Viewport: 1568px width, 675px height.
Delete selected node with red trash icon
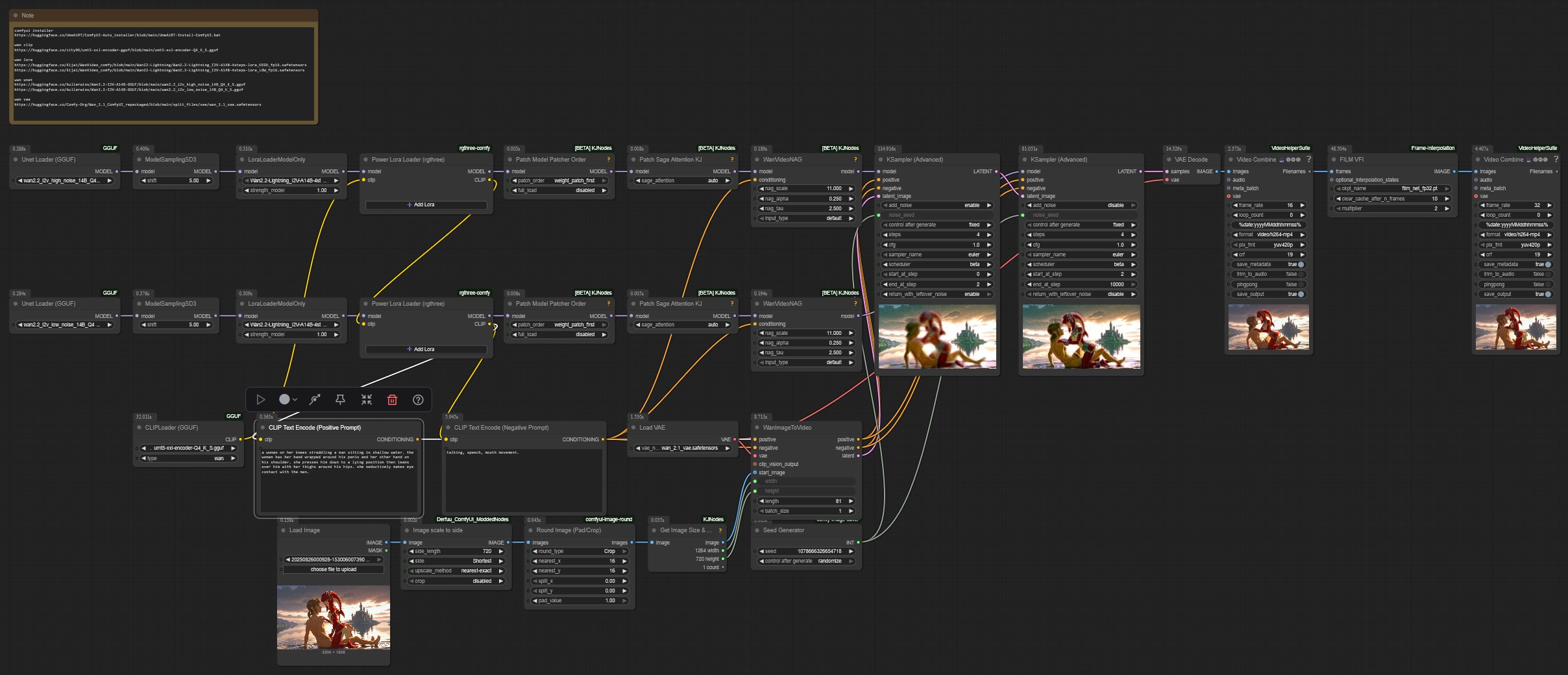click(x=392, y=400)
